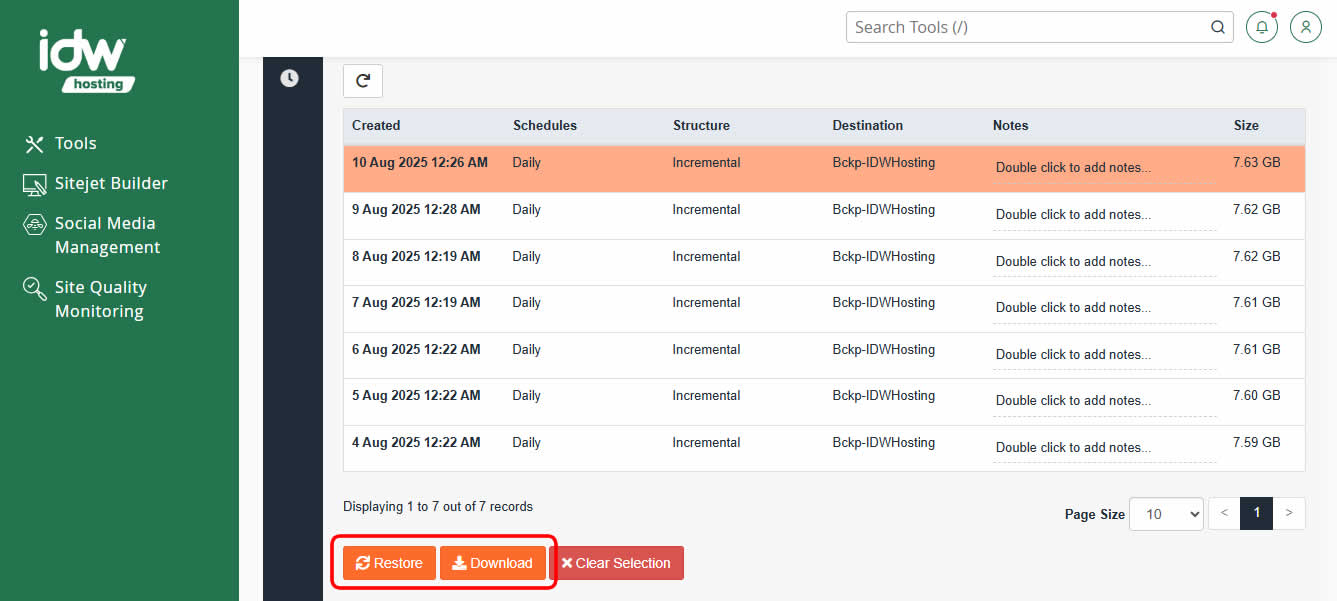Clear the current backup selection

coord(616,563)
